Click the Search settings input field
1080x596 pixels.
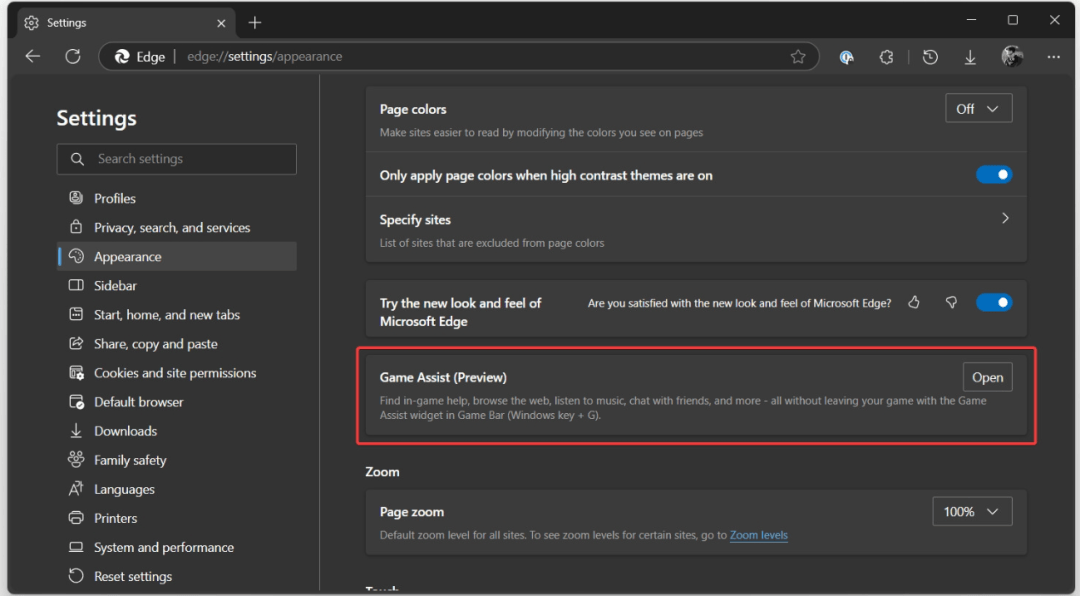[177, 159]
